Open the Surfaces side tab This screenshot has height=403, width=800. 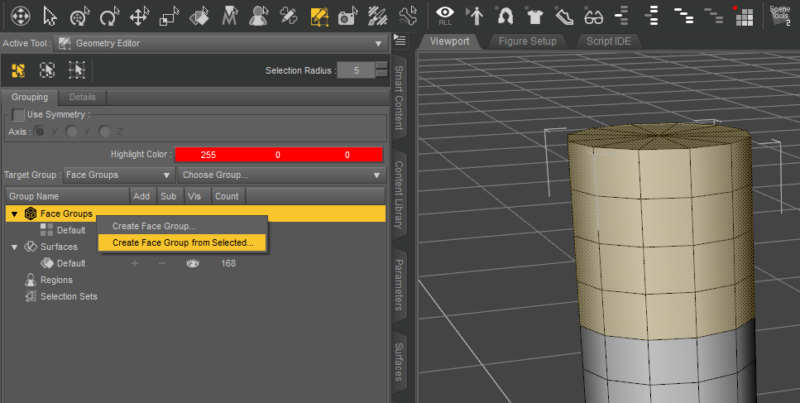398,362
